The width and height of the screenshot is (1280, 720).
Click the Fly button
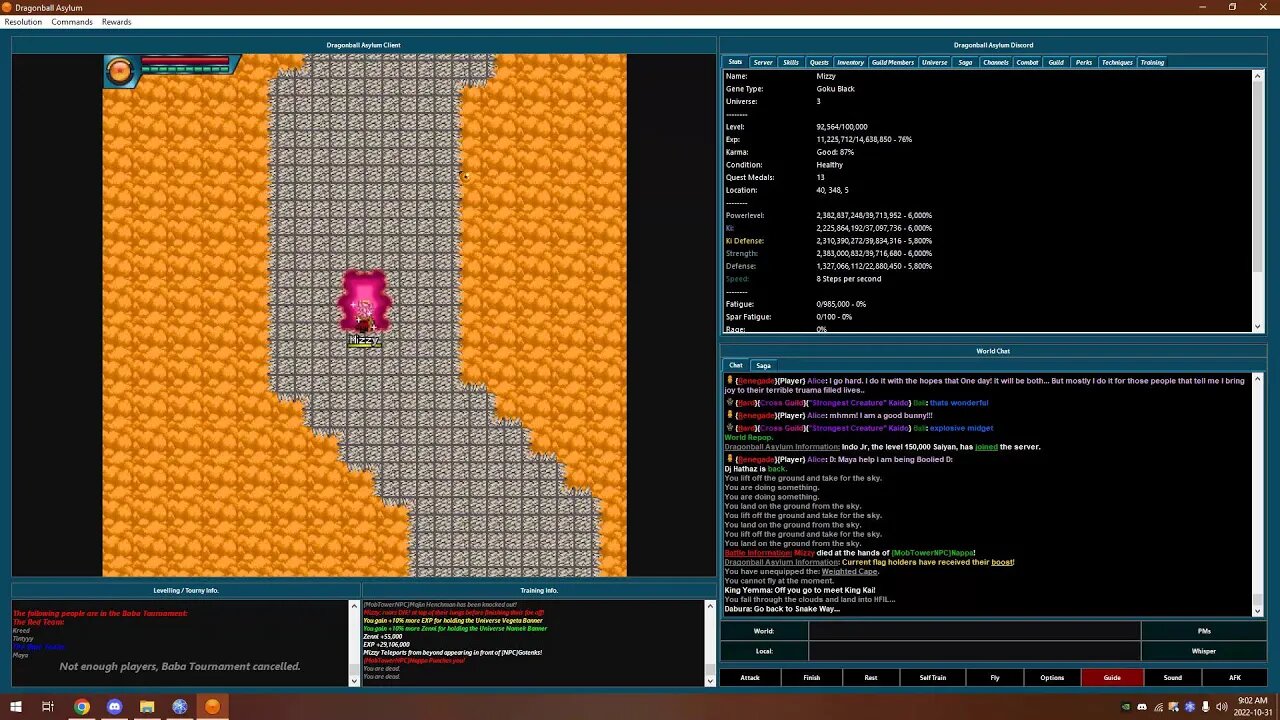point(994,677)
